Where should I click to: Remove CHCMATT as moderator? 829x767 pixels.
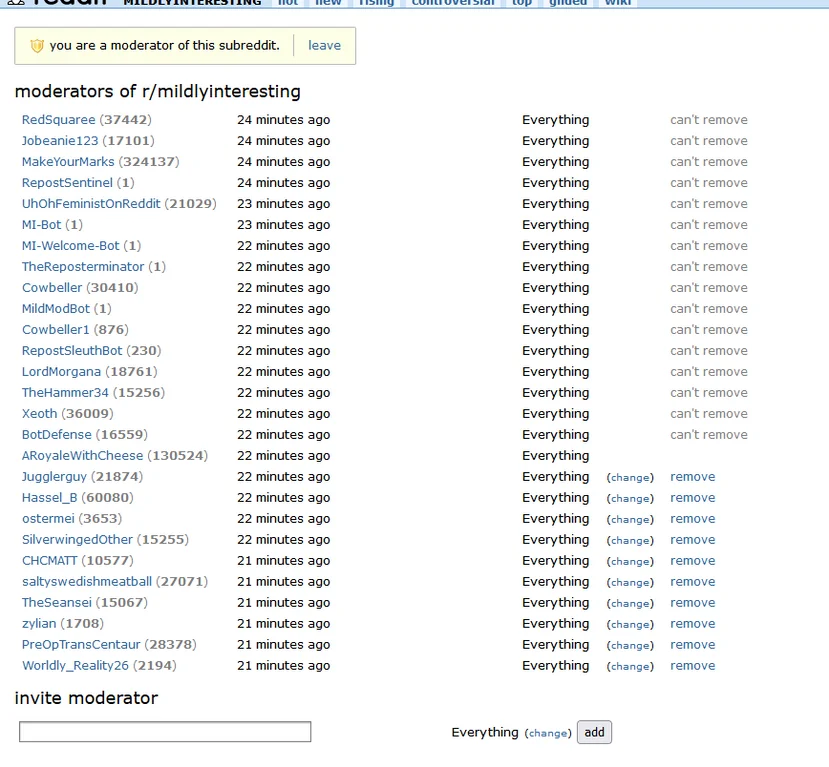(693, 561)
